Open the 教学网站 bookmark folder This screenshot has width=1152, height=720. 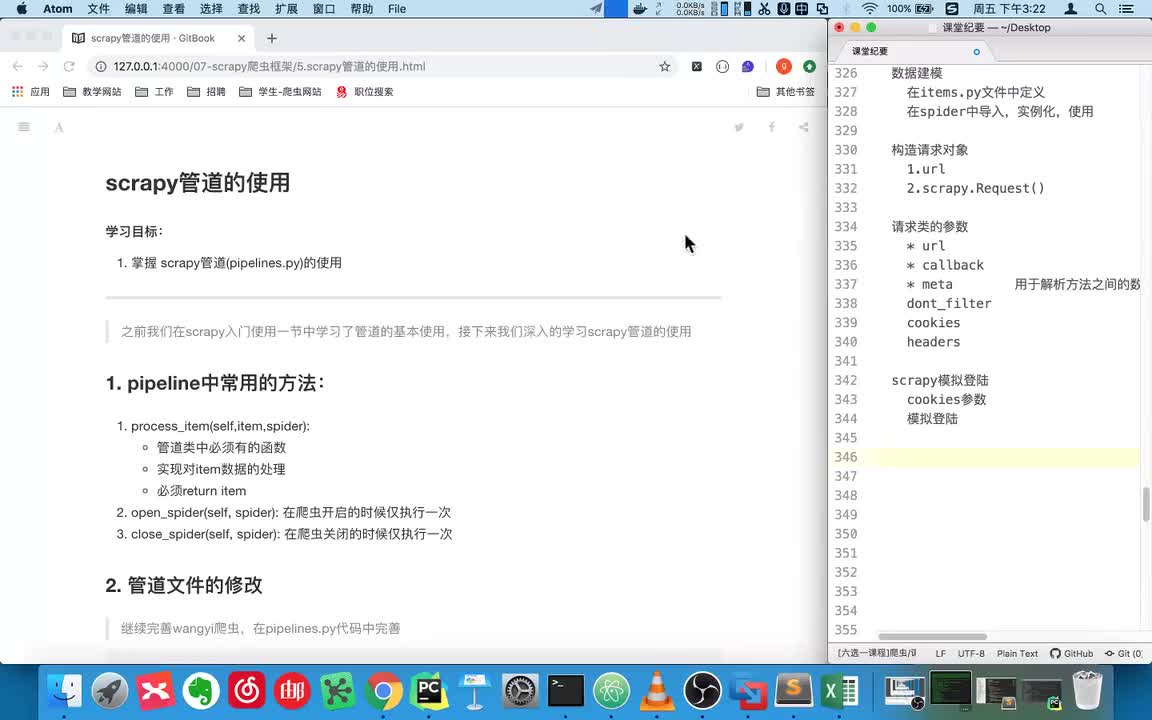93,92
